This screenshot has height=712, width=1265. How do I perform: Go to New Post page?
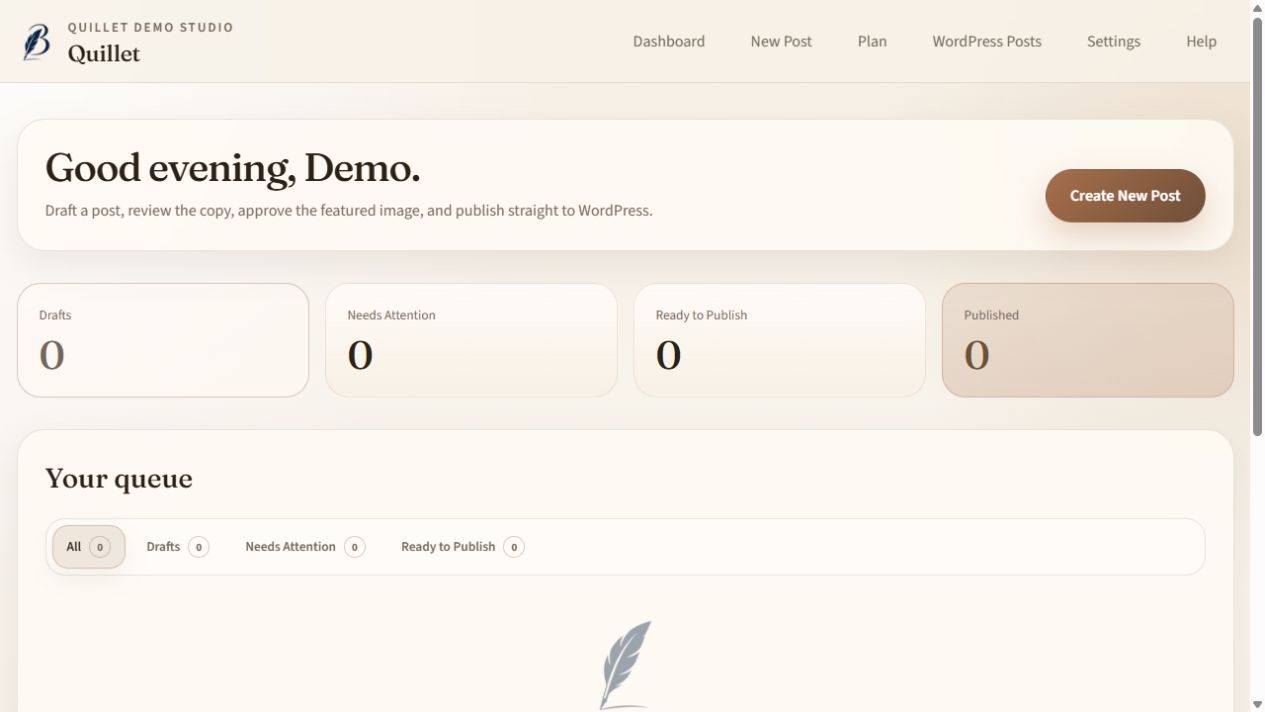(781, 41)
